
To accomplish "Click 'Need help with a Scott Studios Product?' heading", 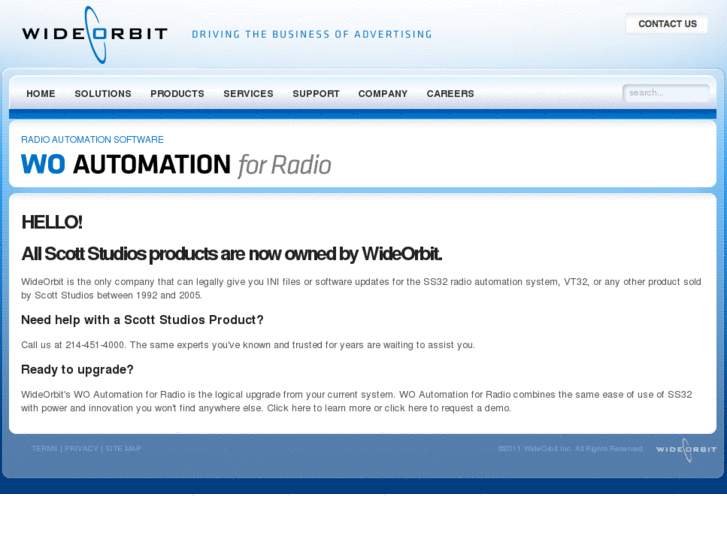I will (142, 320).
